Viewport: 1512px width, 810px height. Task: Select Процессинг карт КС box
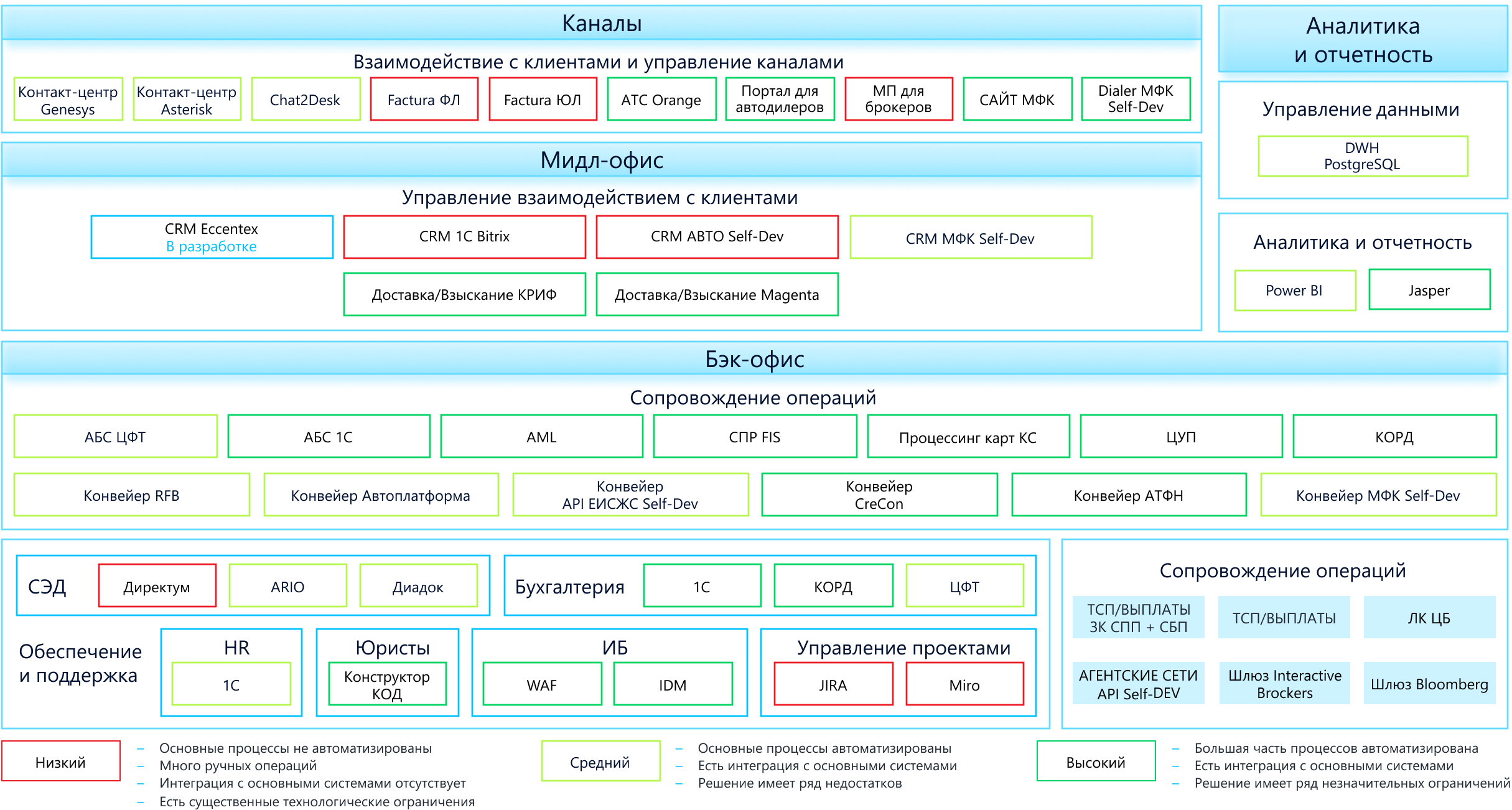click(968, 437)
